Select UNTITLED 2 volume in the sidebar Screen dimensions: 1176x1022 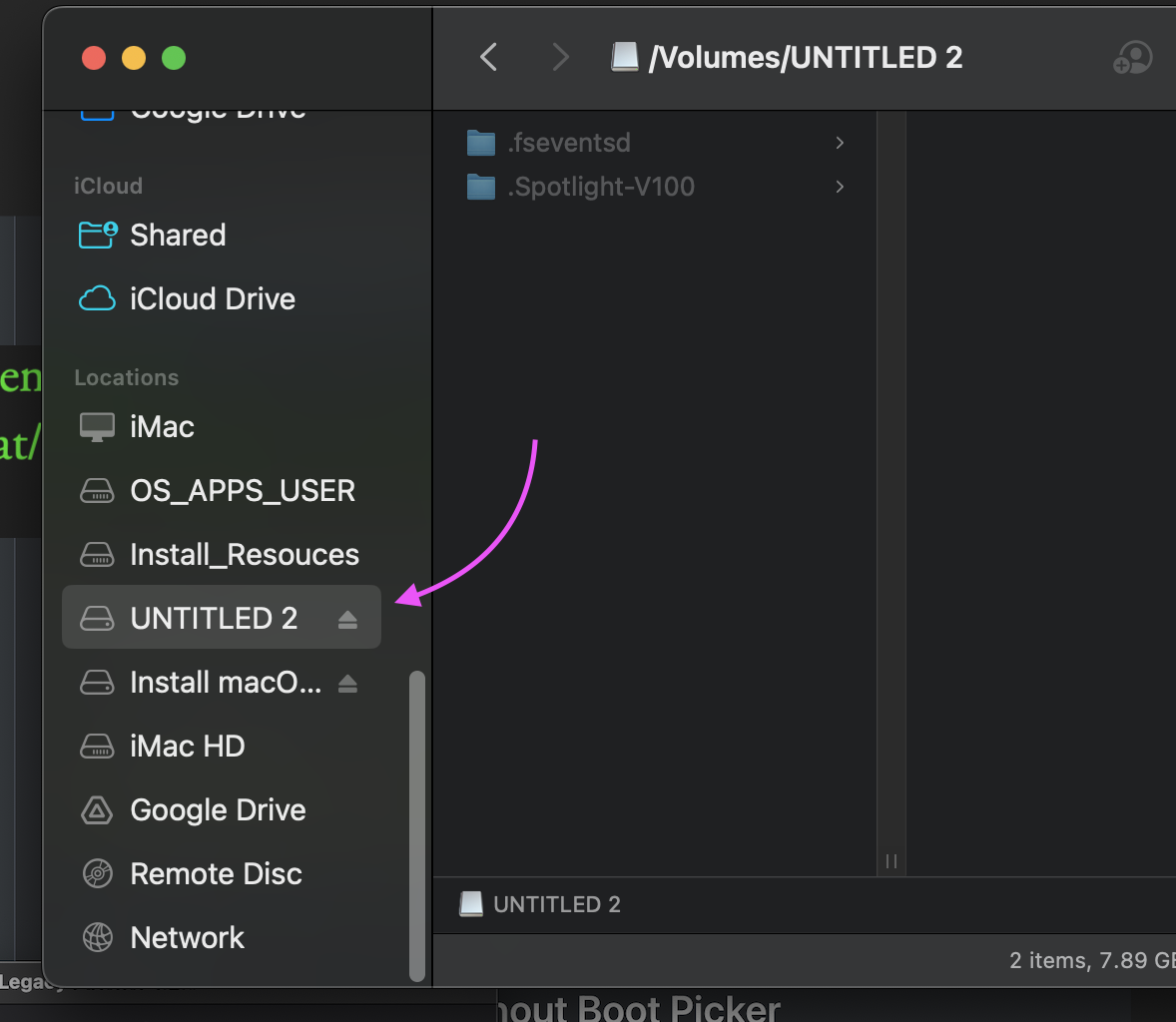click(222, 617)
